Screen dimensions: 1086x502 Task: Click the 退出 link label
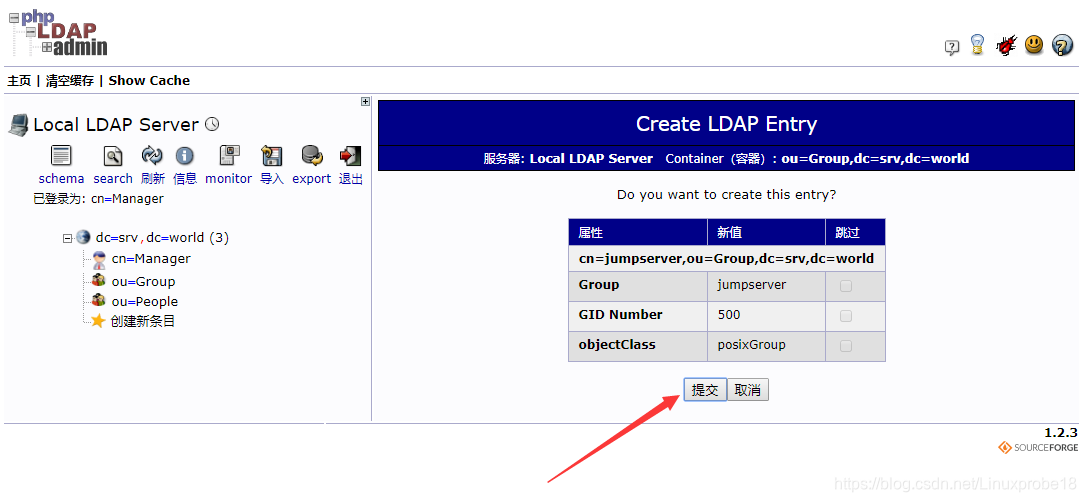(350, 179)
